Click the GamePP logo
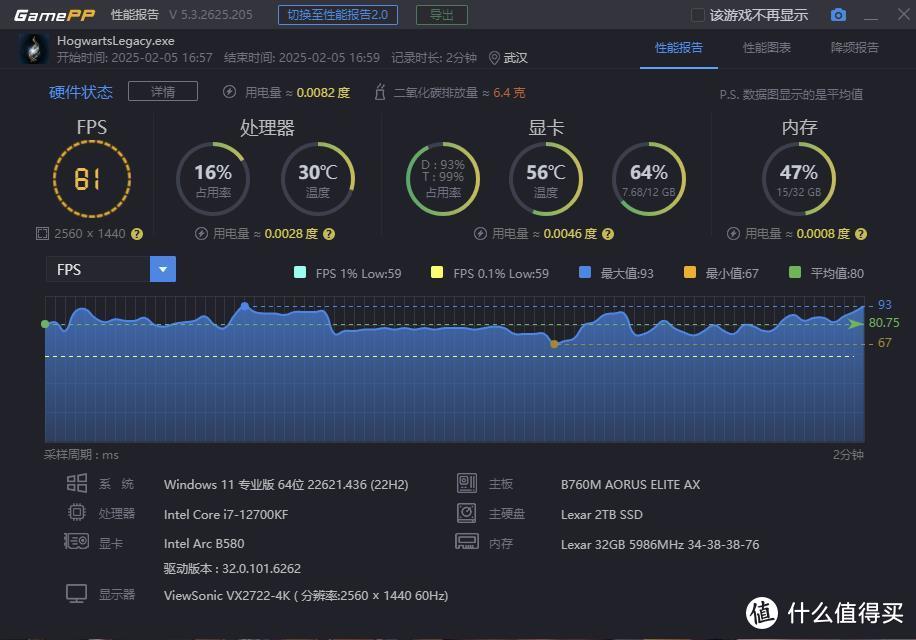This screenshot has width=916, height=640. [54, 15]
